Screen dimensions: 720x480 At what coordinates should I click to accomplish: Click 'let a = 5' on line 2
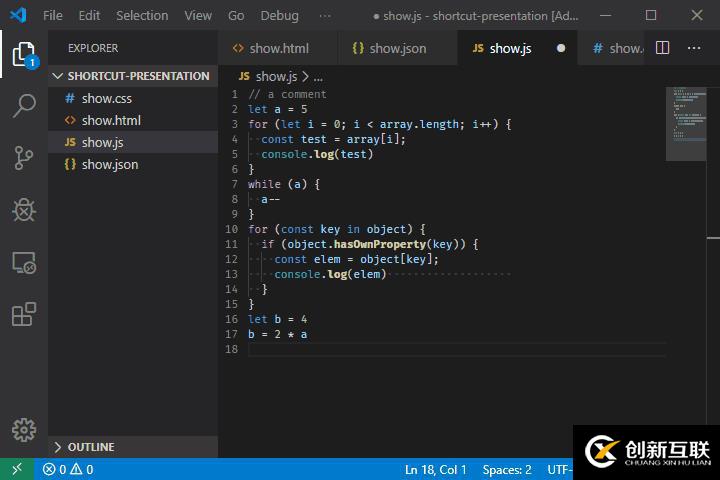coord(277,109)
